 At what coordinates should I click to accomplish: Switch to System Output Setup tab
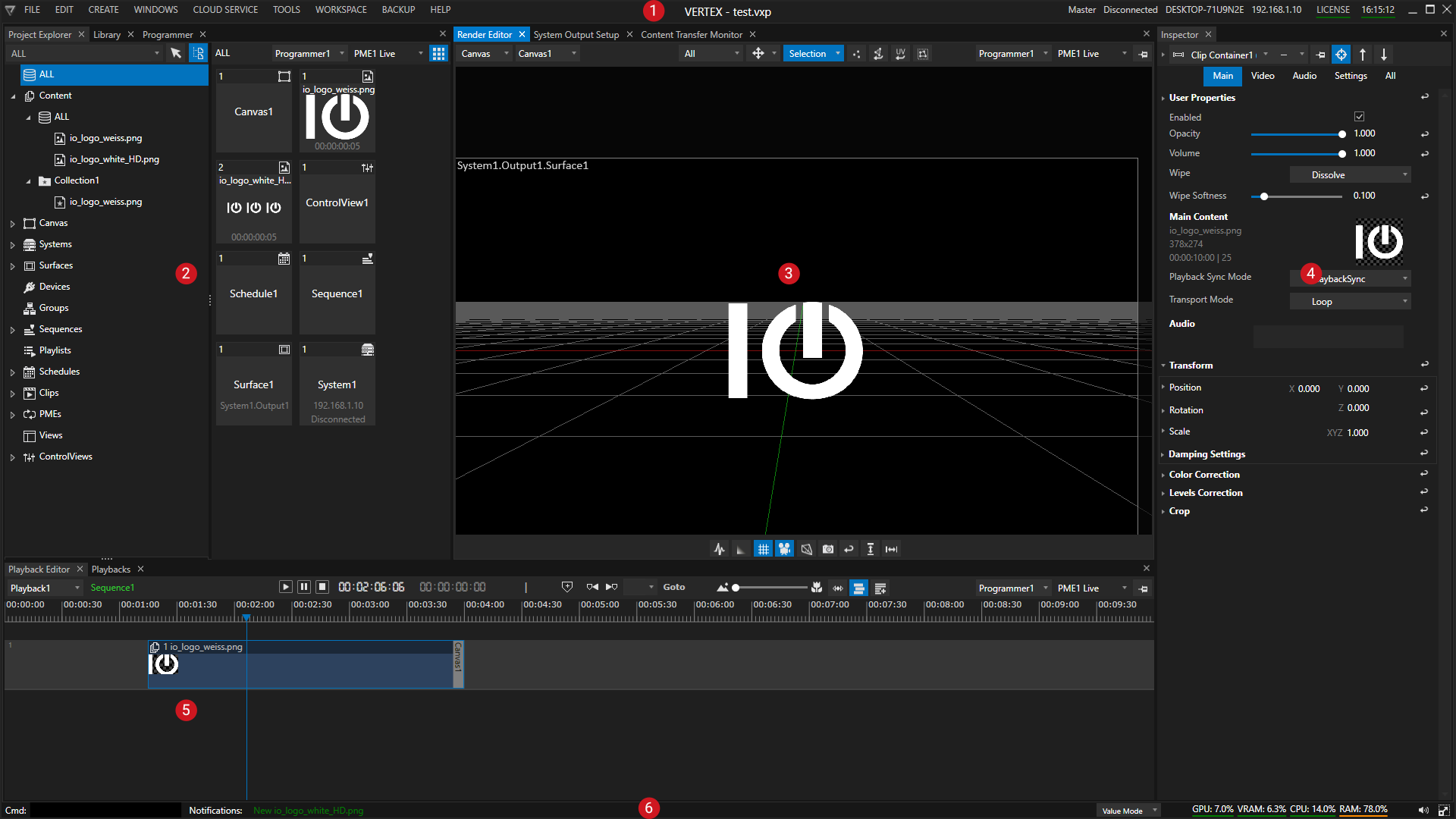coord(576,35)
